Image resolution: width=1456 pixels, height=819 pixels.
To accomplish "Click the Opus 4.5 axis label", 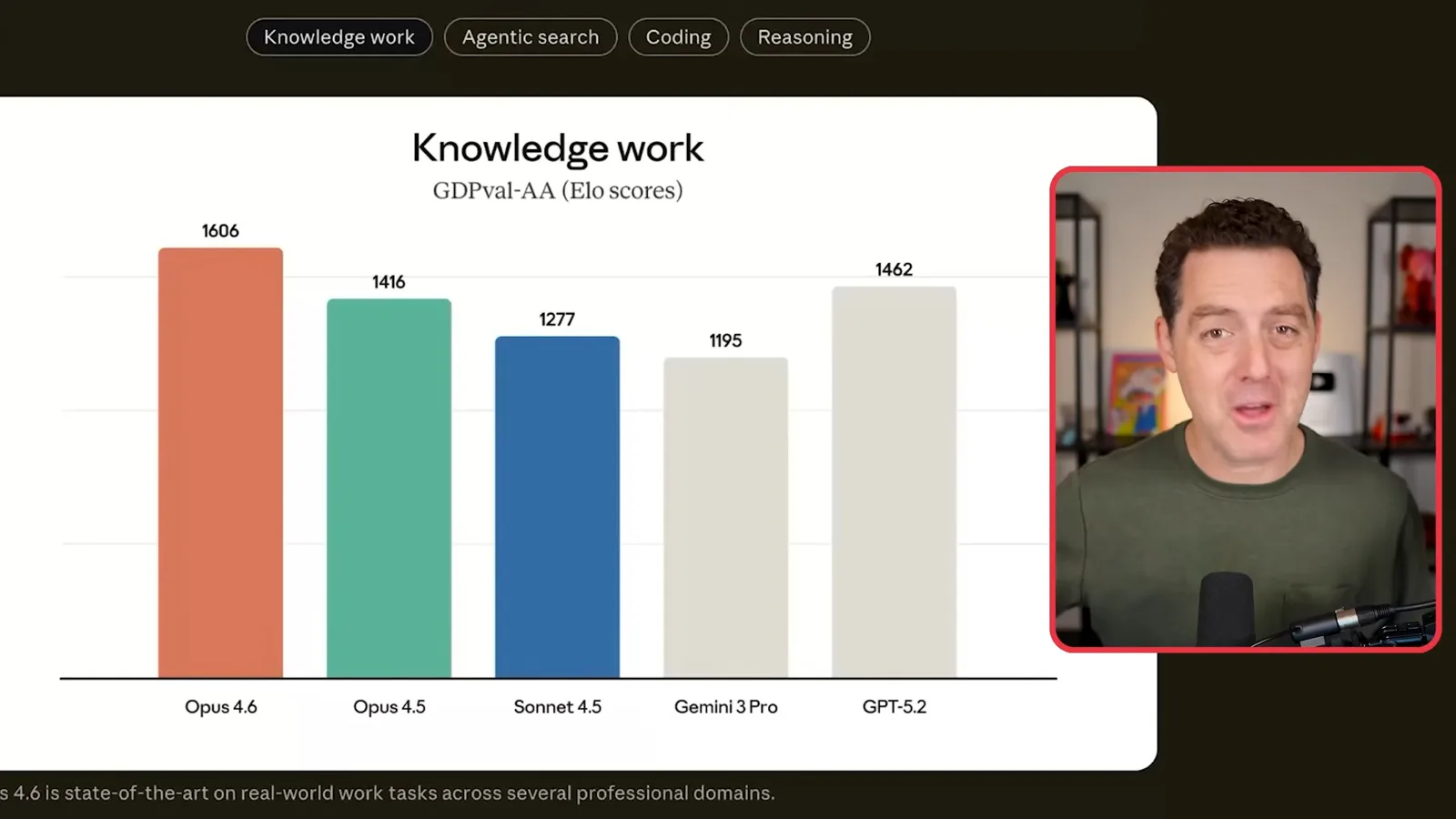I will click(389, 707).
